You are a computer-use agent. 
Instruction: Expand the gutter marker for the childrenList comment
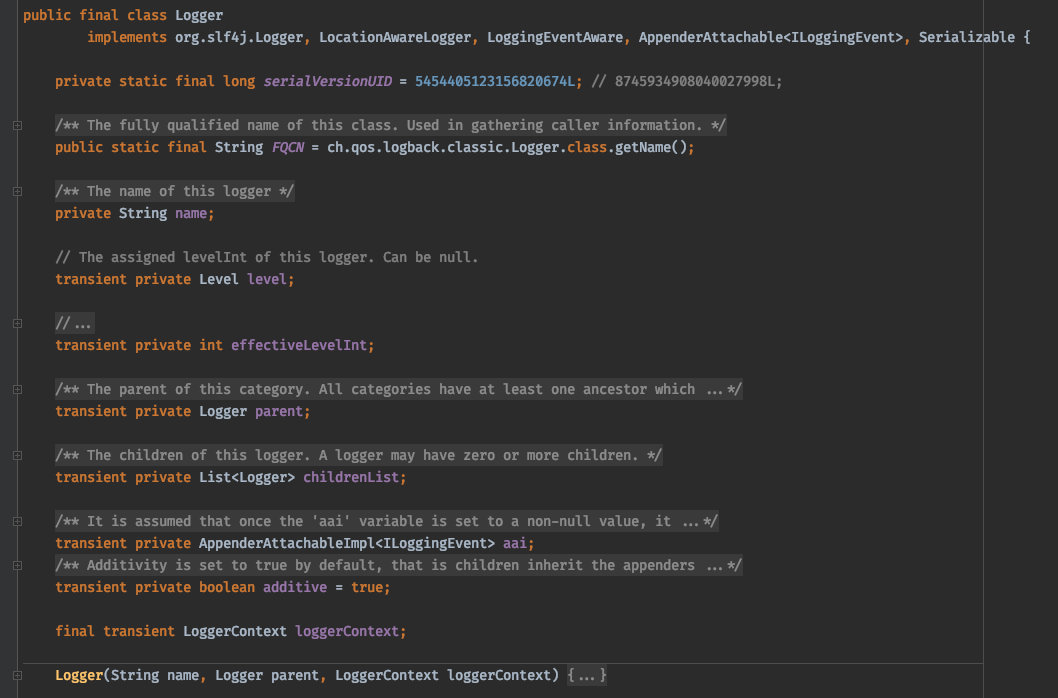pyautogui.click(x=16, y=455)
